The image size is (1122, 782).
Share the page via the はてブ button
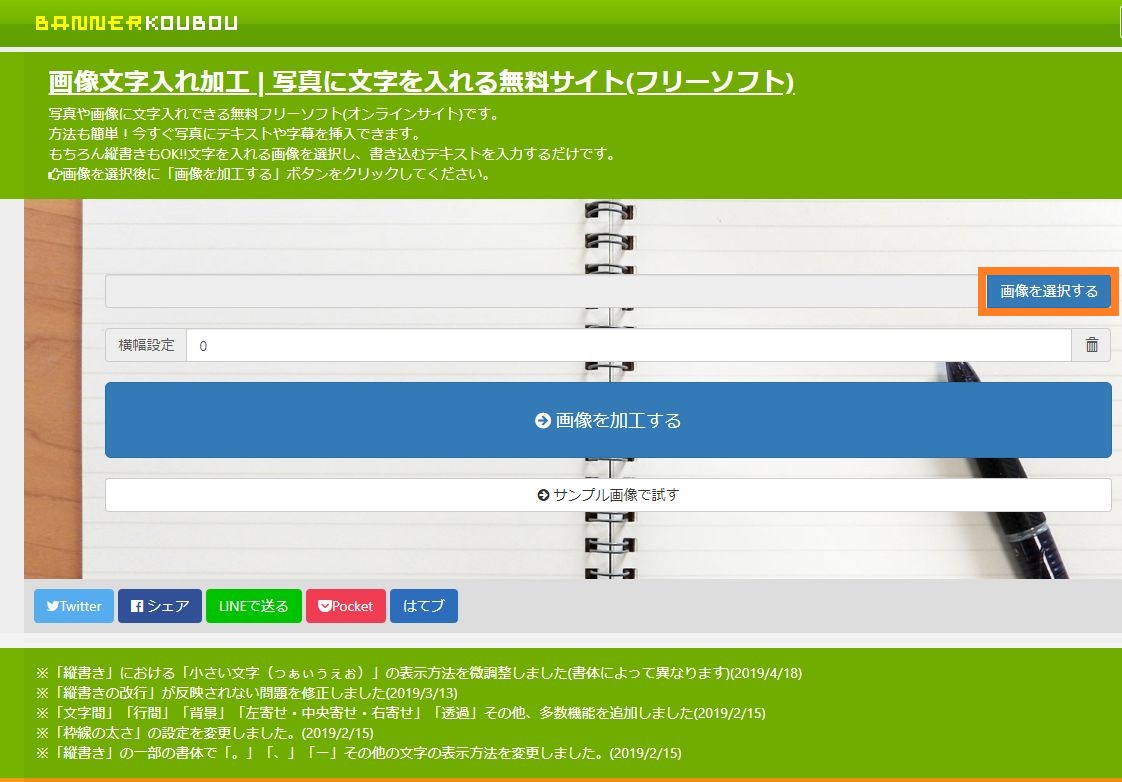point(424,606)
